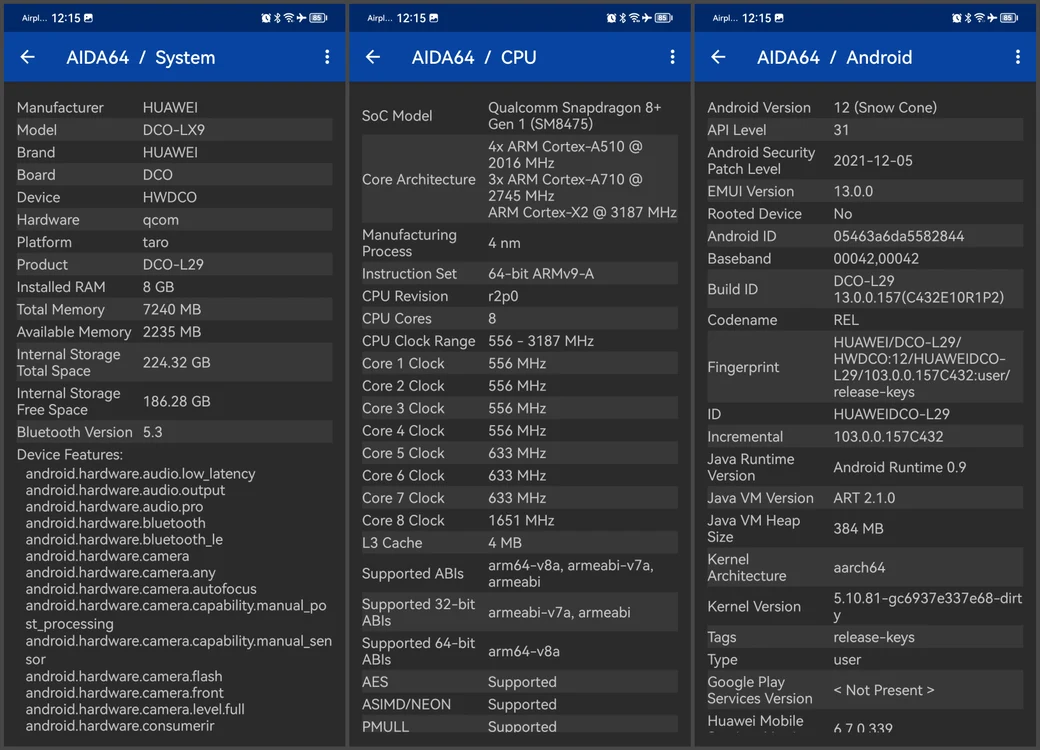Select Kernel Architecture aarch64 row
This screenshot has width=1040, height=750.
tap(865, 568)
